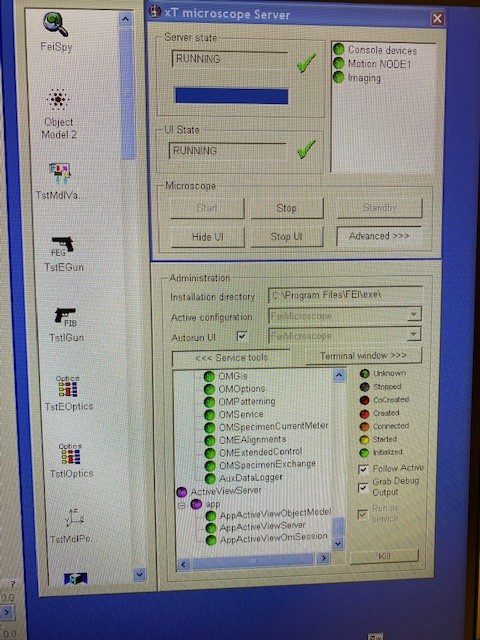Viewport: 480px width, 640px height.
Task: Click the Unknown legend status icon
Action: (365, 373)
